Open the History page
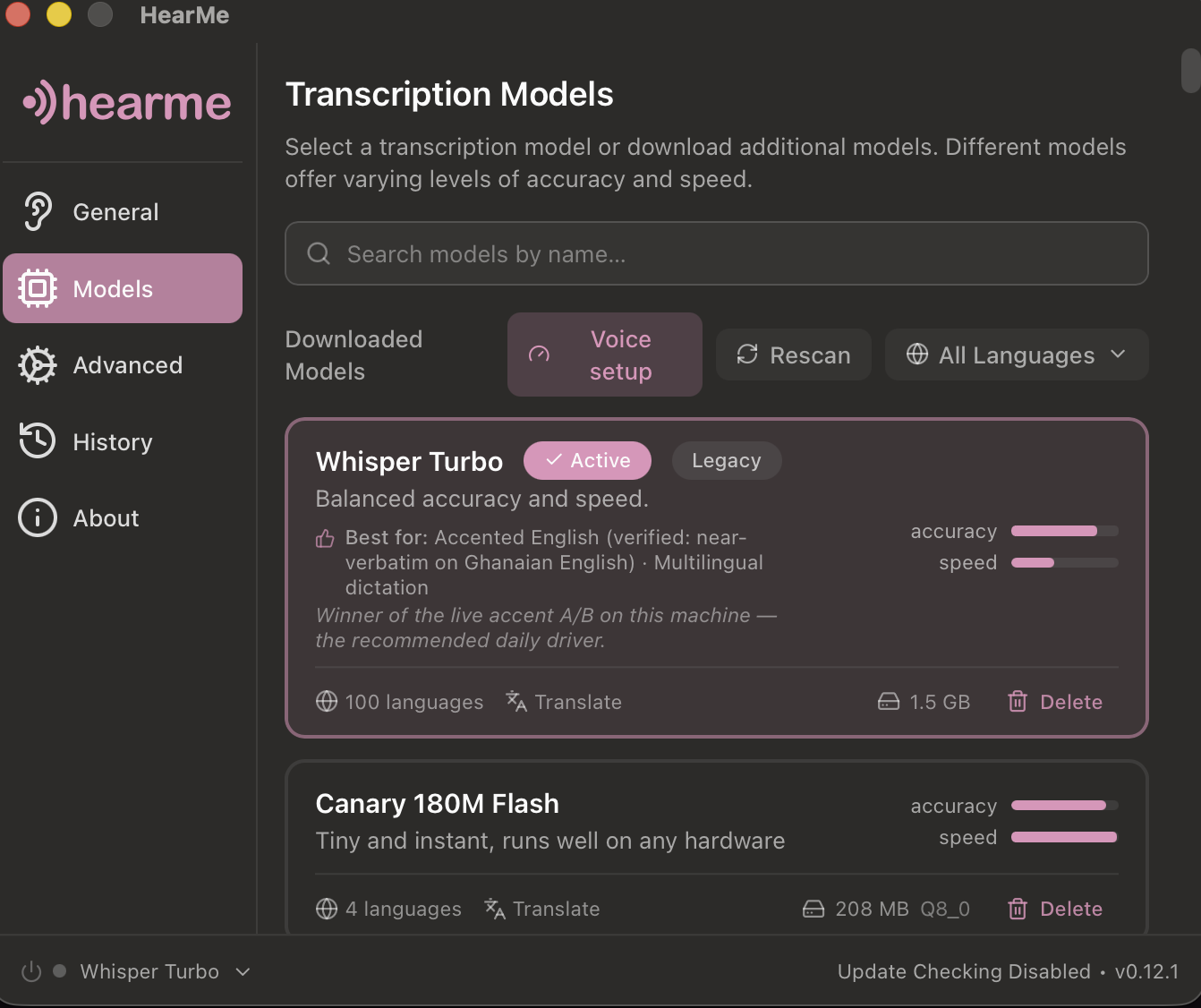This screenshot has width=1201, height=1008. click(123, 441)
